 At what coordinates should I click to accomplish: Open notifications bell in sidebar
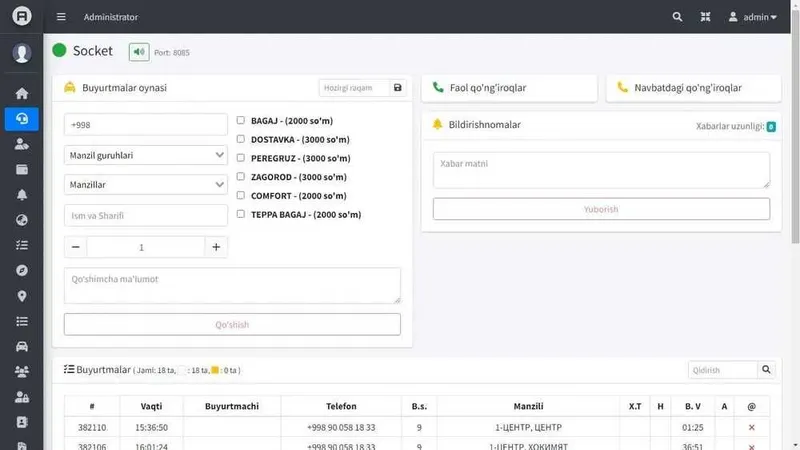tap(21, 195)
